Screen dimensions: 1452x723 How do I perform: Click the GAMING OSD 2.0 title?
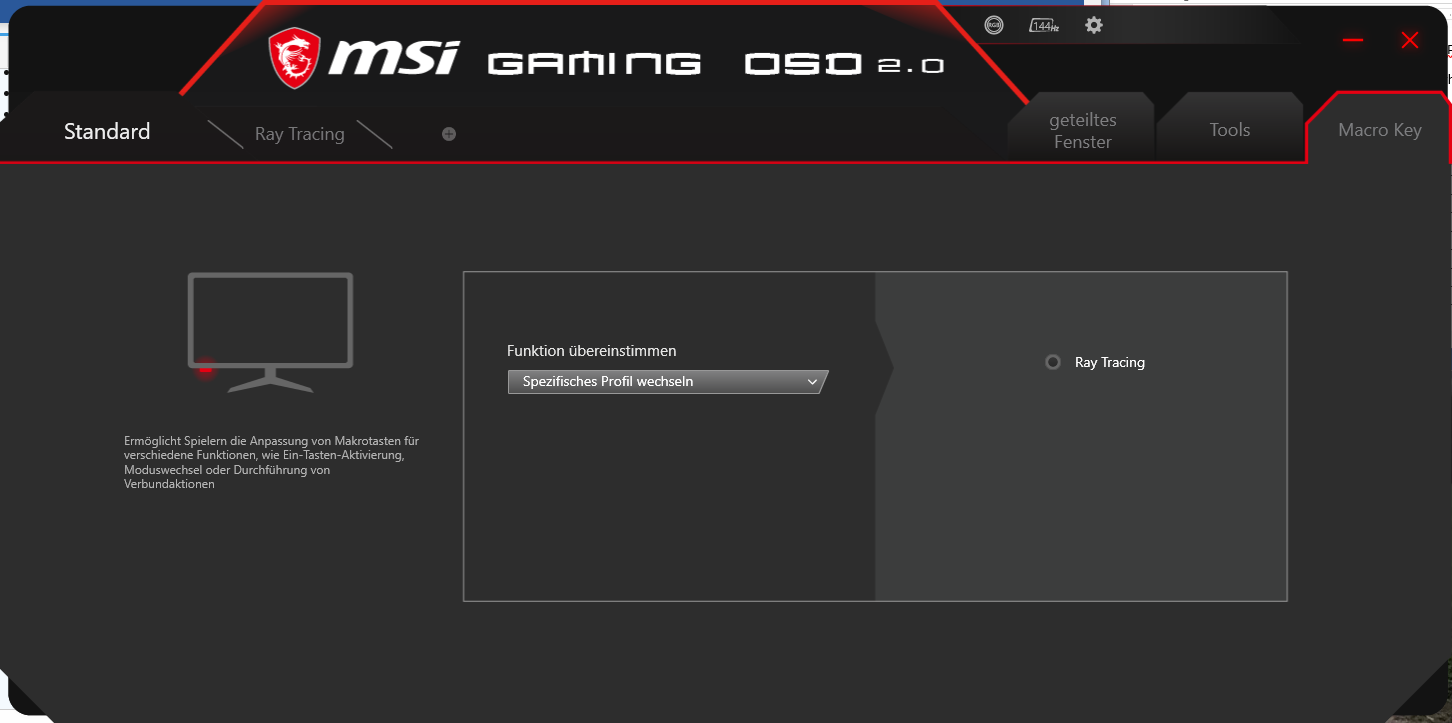(715, 64)
